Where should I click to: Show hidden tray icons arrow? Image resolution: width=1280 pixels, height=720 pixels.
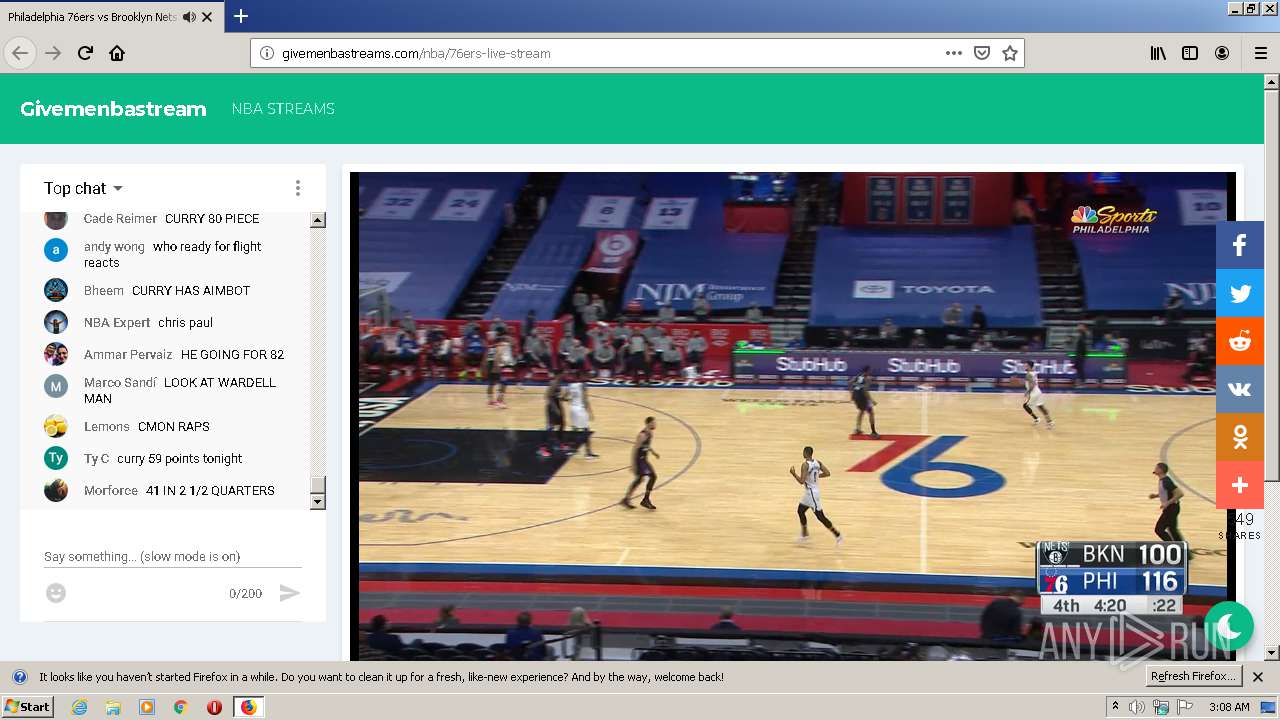pyautogui.click(x=1116, y=707)
